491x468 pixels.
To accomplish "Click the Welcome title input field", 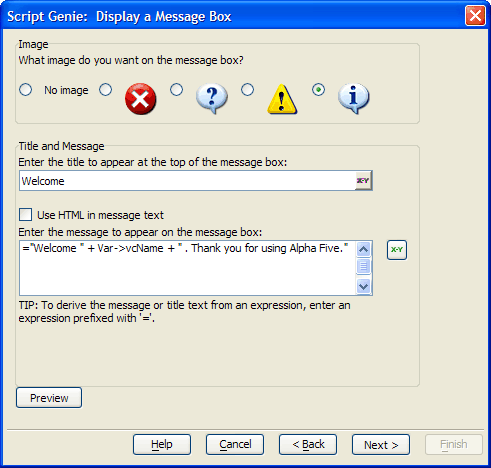I will [187, 181].
